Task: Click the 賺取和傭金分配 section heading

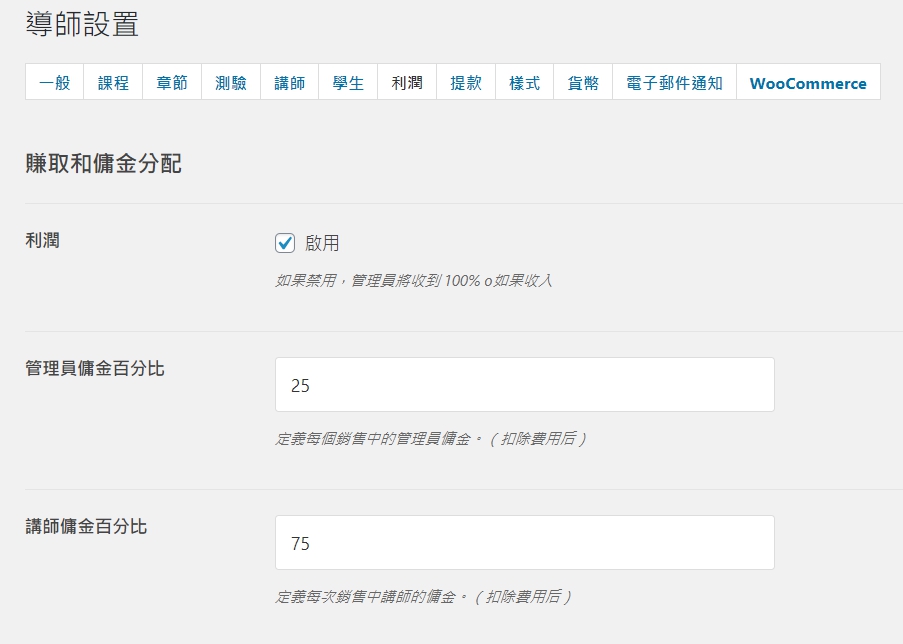Action: tap(104, 164)
